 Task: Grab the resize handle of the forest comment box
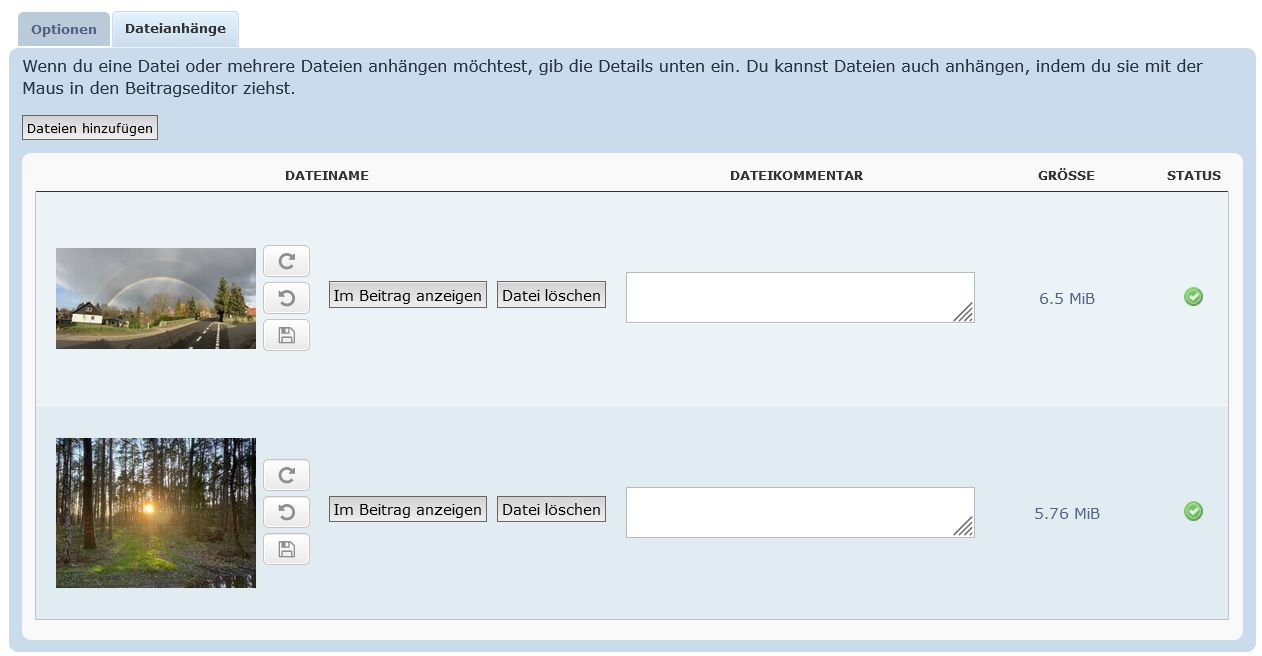point(963,527)
